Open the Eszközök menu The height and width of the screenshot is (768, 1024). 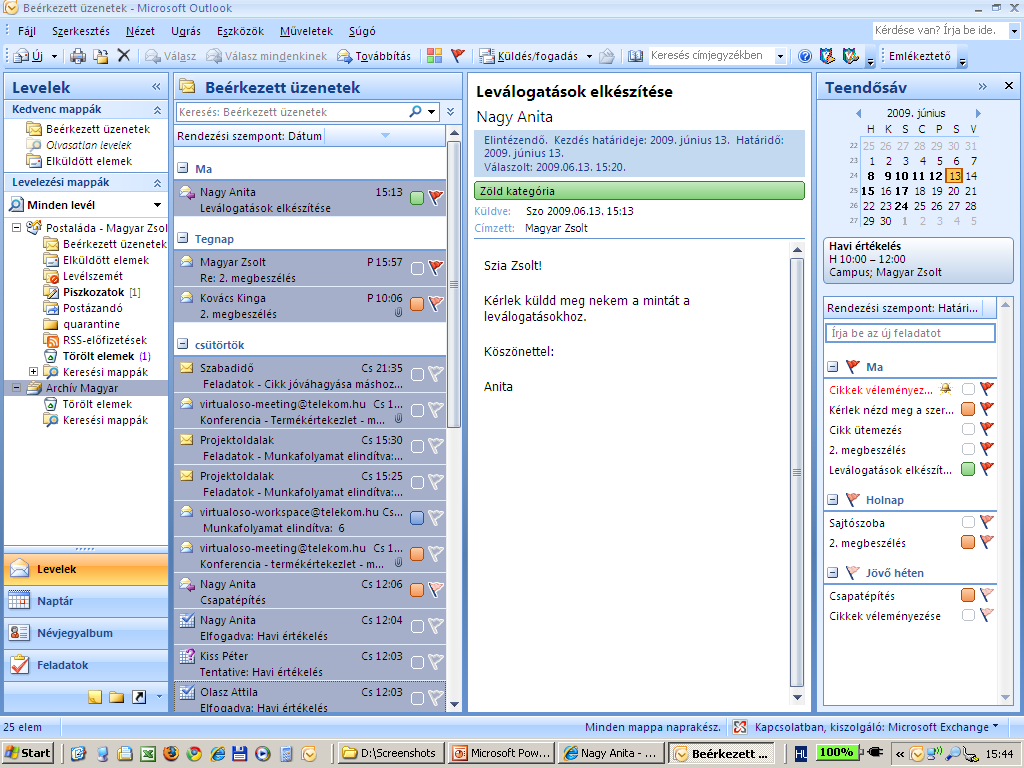click(240, 31)
